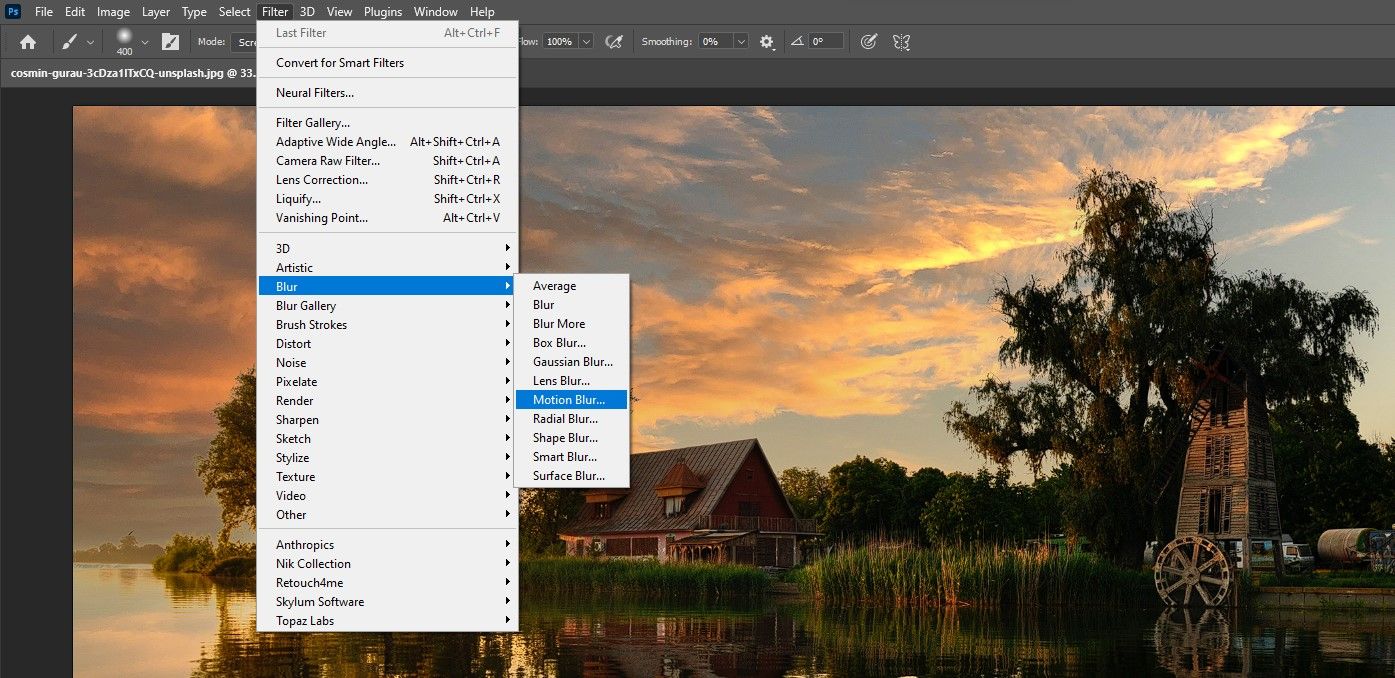The image size is (1395, 678).
Task: Open the smoothing options gear icon
Action: pyautogui.click(x=767, y=42)
